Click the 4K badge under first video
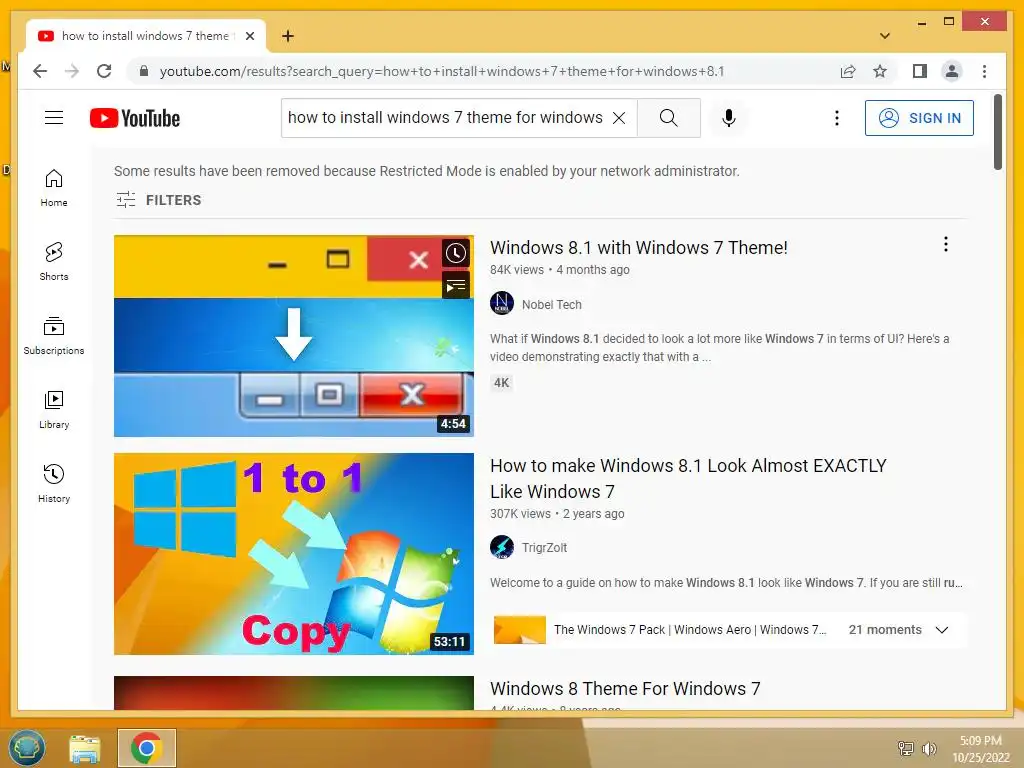Screen dimensions: 1024x768 (501, 383)
